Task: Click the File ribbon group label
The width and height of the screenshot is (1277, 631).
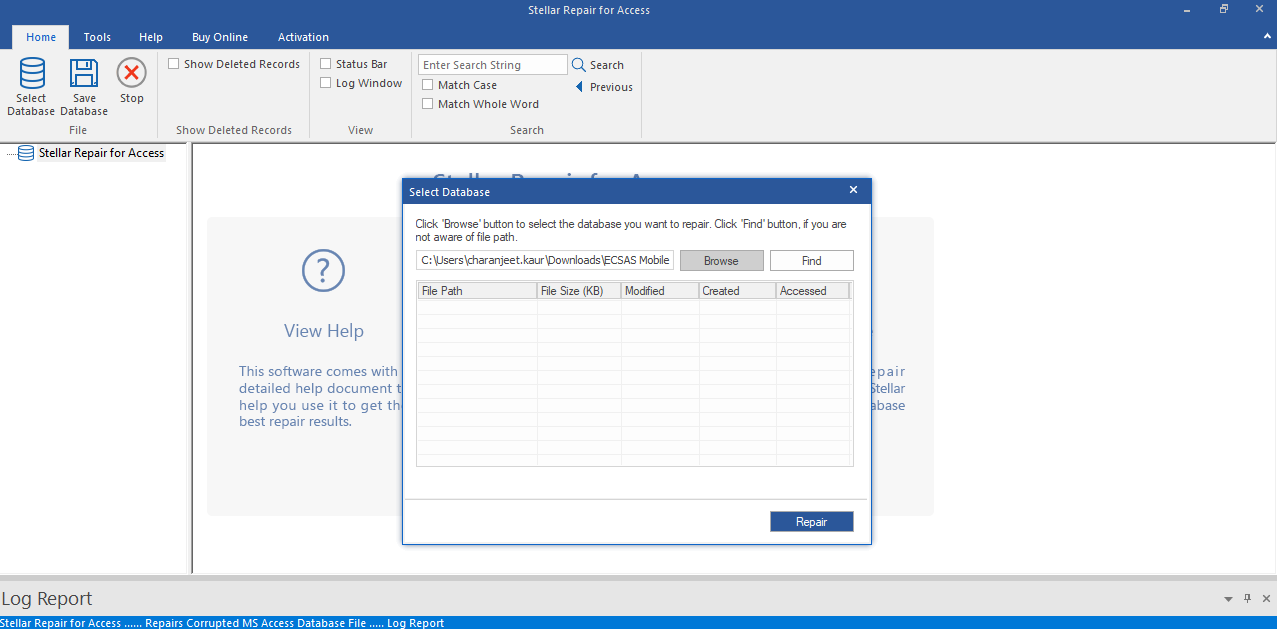Action: [x=78, y=130]
